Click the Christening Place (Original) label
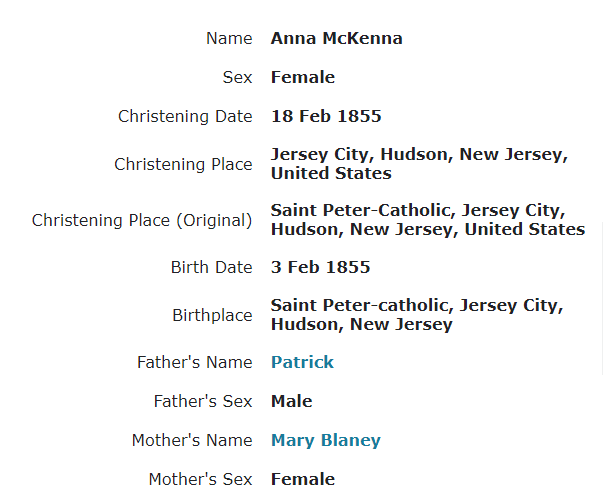This screenshot has height=501, width=603. 142,220
